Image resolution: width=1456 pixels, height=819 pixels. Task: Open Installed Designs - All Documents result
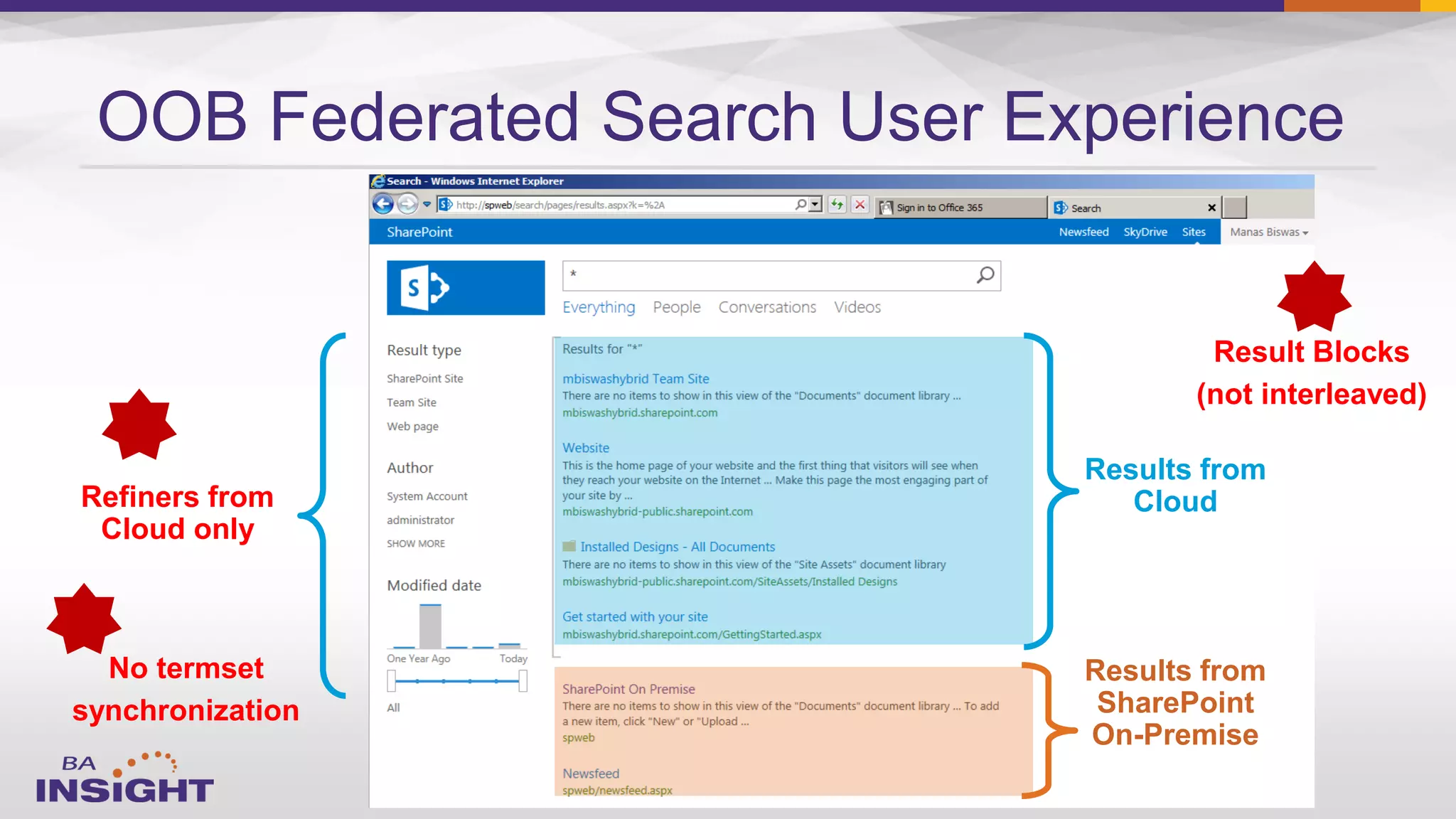point(678,547)
